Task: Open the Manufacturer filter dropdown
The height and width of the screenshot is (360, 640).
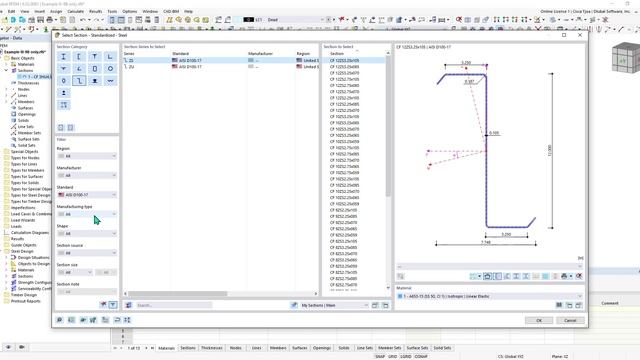Action: (87, 176)
